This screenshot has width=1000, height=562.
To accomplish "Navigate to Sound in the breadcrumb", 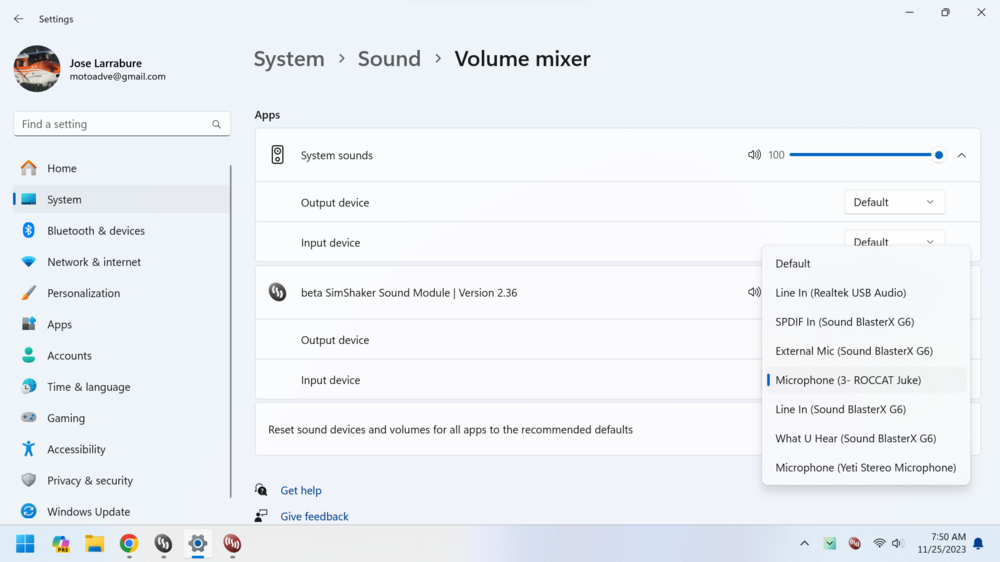I will (389, 59).
